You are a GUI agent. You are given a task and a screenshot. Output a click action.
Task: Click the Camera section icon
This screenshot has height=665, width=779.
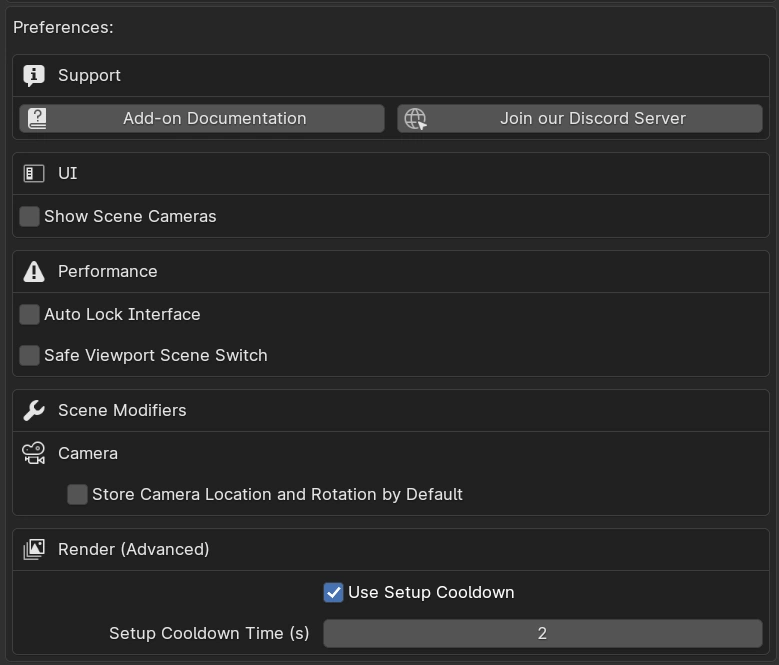point(34,453)
